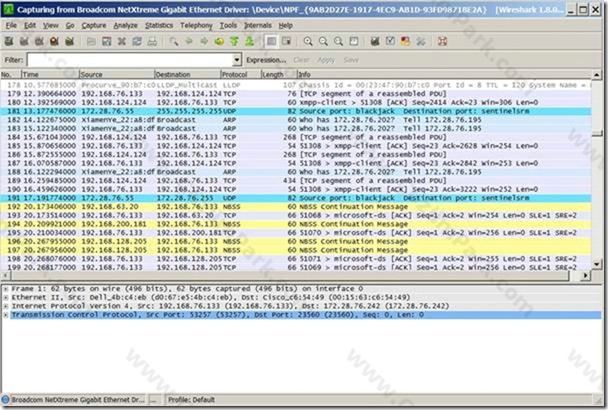Screen dimensions: 608x410
Task: Start a new live capture icon
Action: (39, 41)
